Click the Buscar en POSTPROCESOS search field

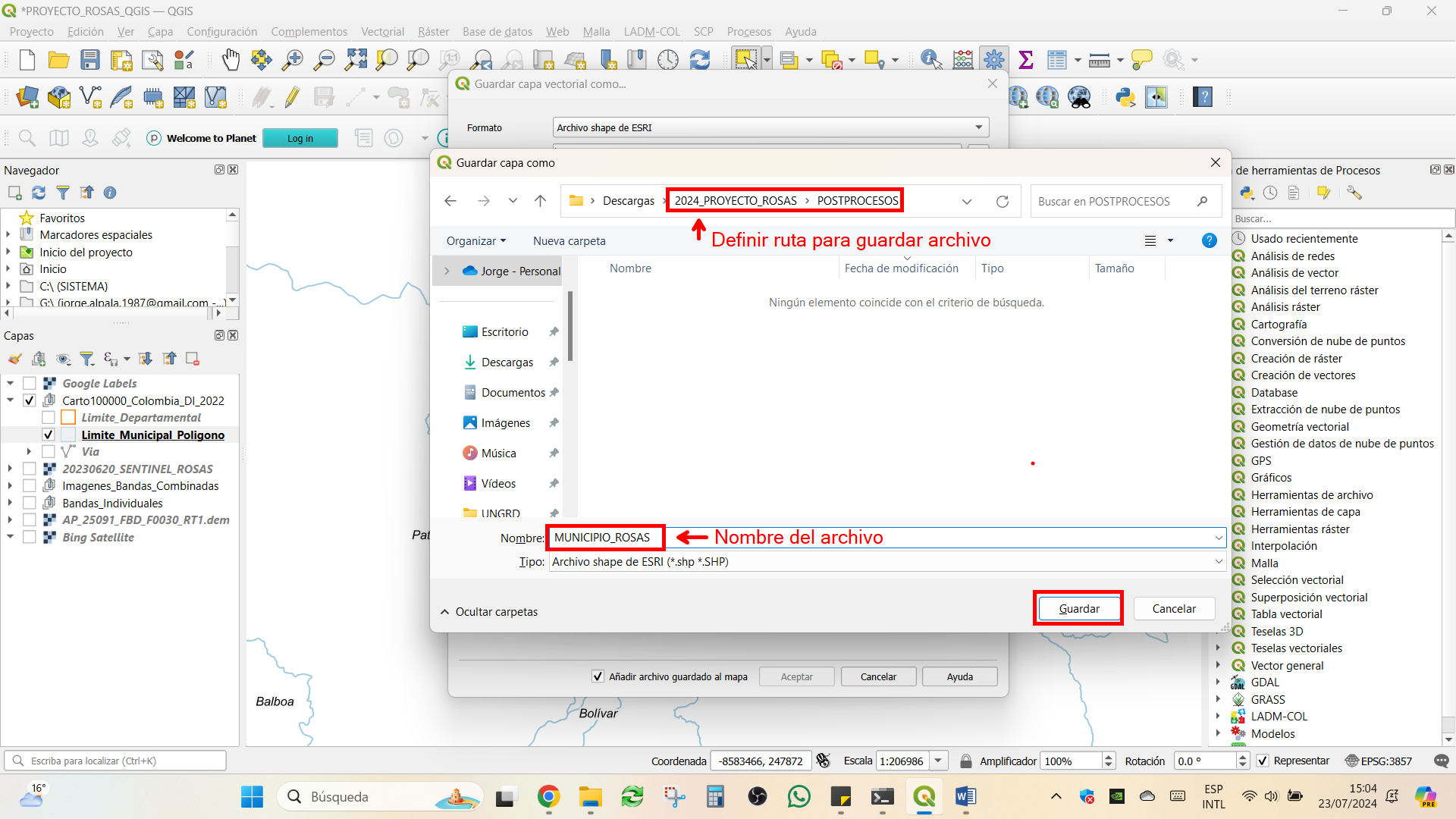(1125, 201)
